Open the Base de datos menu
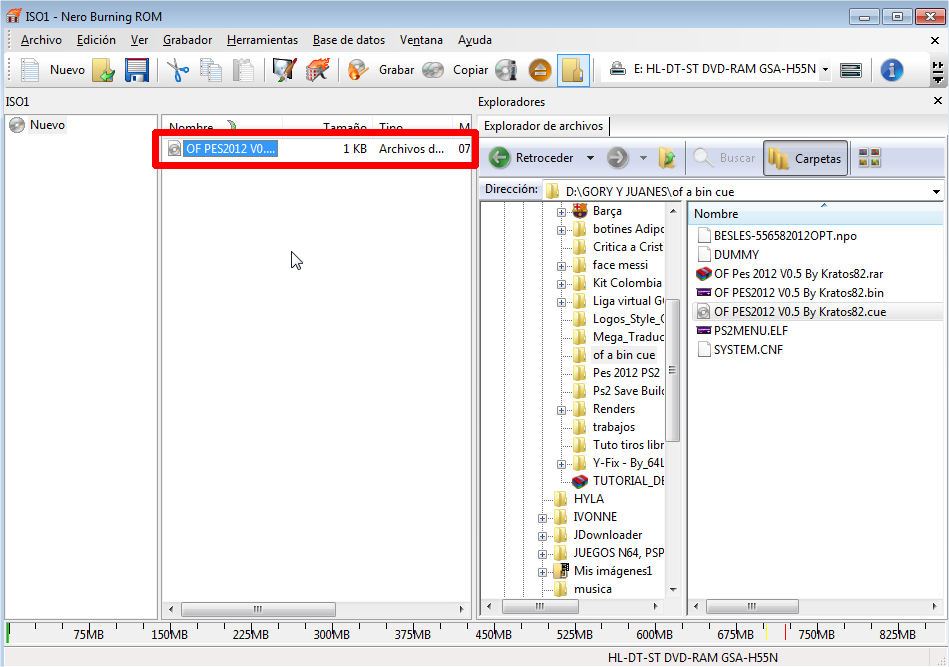Image resolution: width=949 pixels, height=667 pixels. (x=349, y=40)
